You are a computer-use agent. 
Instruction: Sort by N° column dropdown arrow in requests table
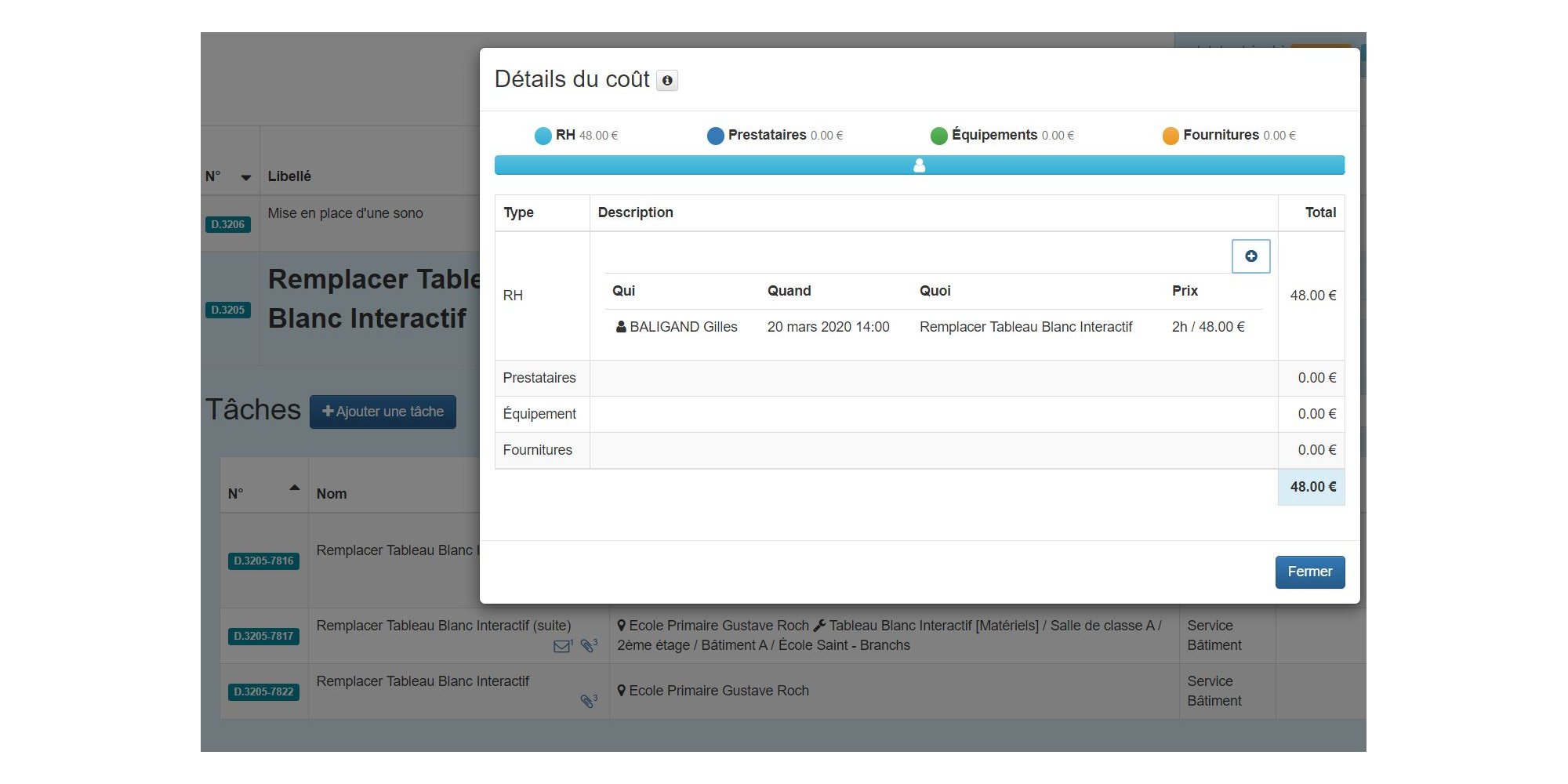pos(246,178)
